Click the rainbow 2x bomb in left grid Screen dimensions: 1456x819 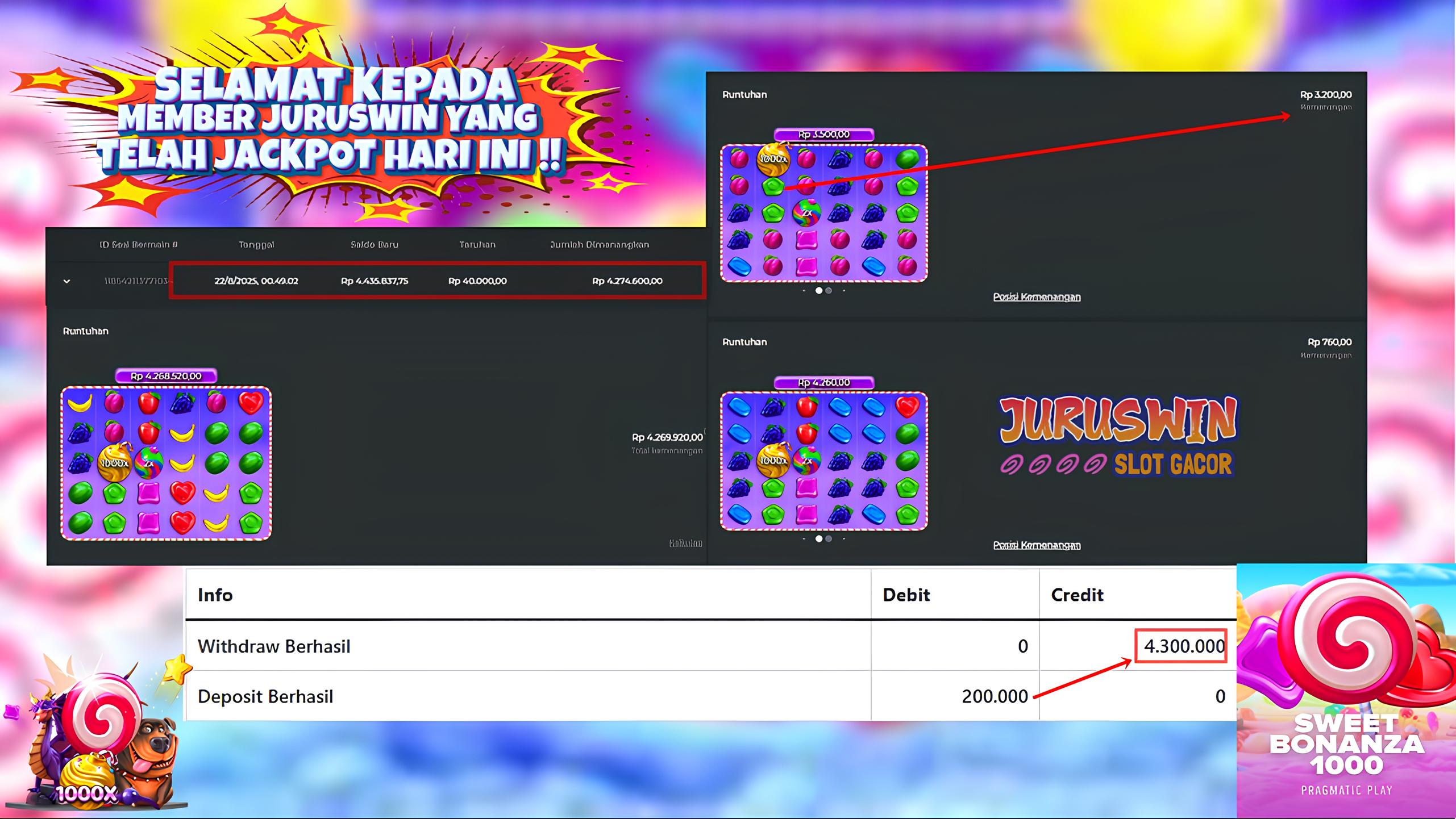click(149, 463)
